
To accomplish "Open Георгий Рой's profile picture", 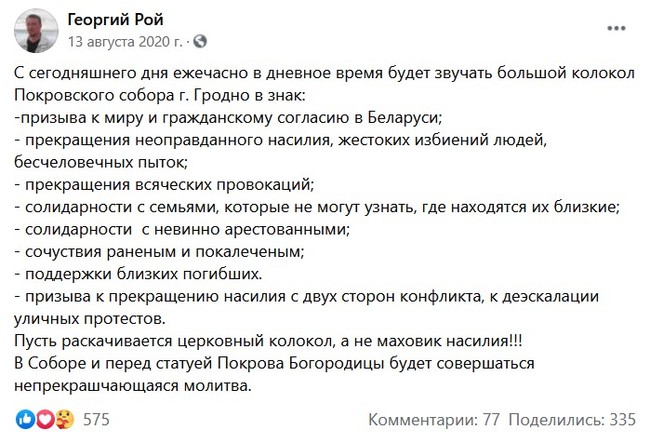I will [37, 31].
